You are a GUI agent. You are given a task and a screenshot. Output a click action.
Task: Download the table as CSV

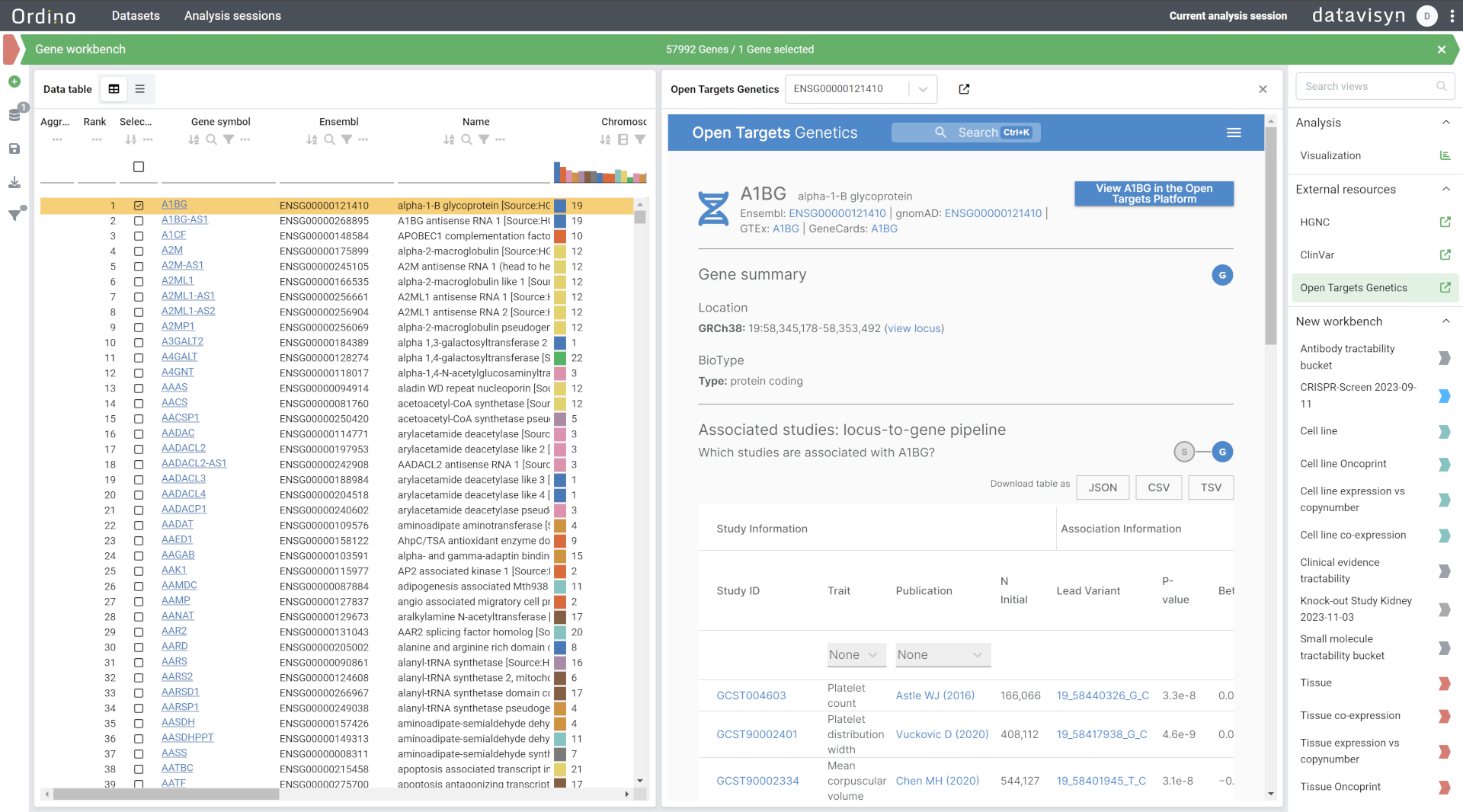pyautogui.click(x=1158, y=488)
